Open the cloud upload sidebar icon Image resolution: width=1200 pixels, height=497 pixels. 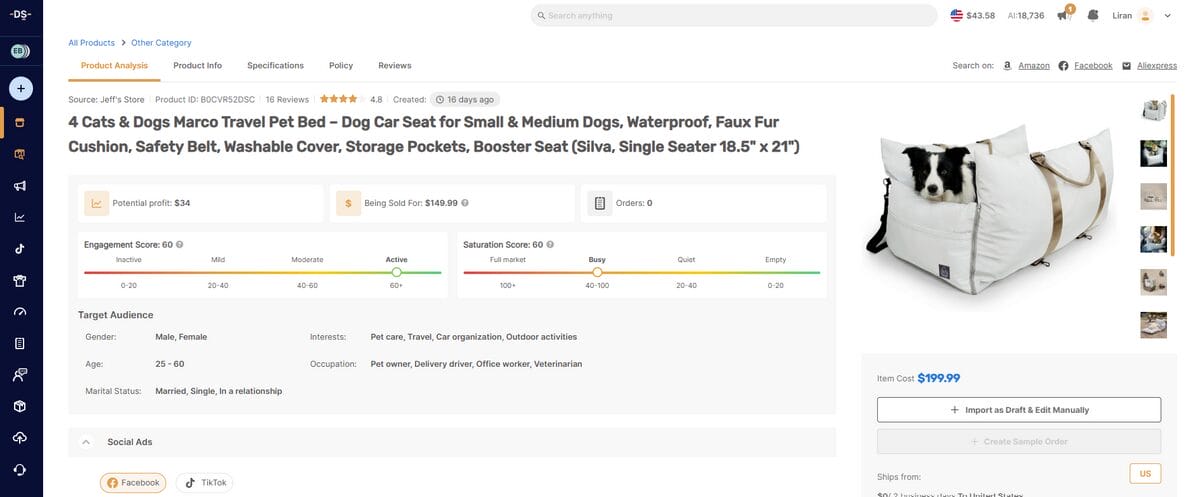(x=20, y=438)
